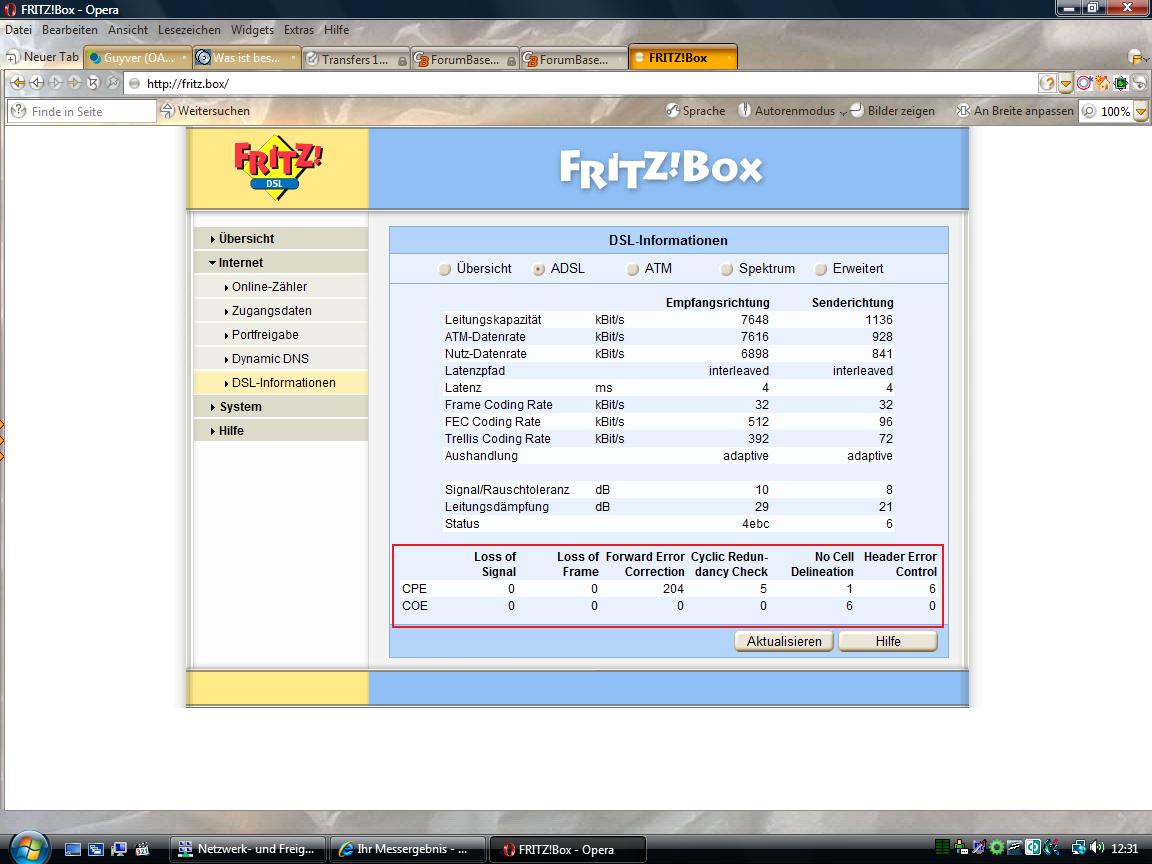Switch to the Was ist bes... tab

click(x=246, y=58)
